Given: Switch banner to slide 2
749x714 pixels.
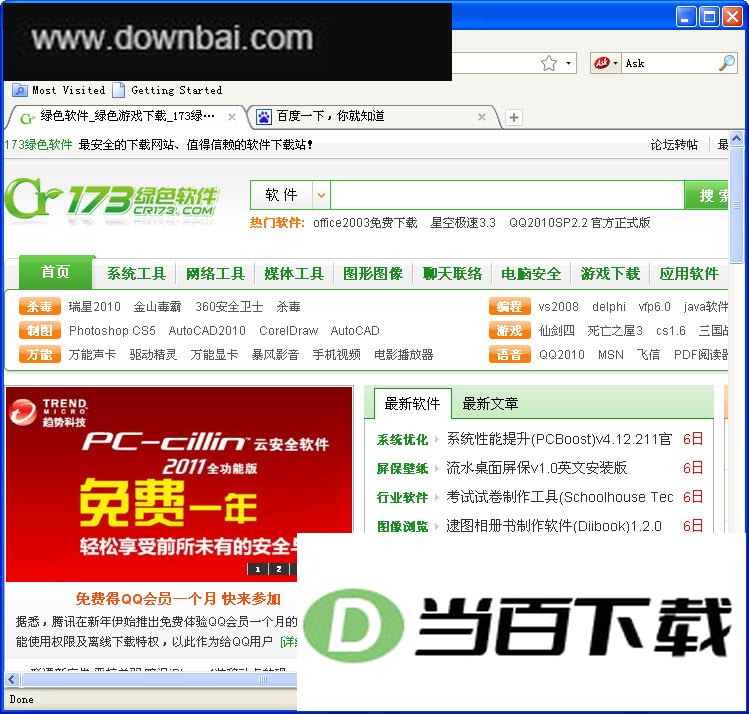Looking at the screenshot, I should [x=278, y=569].
